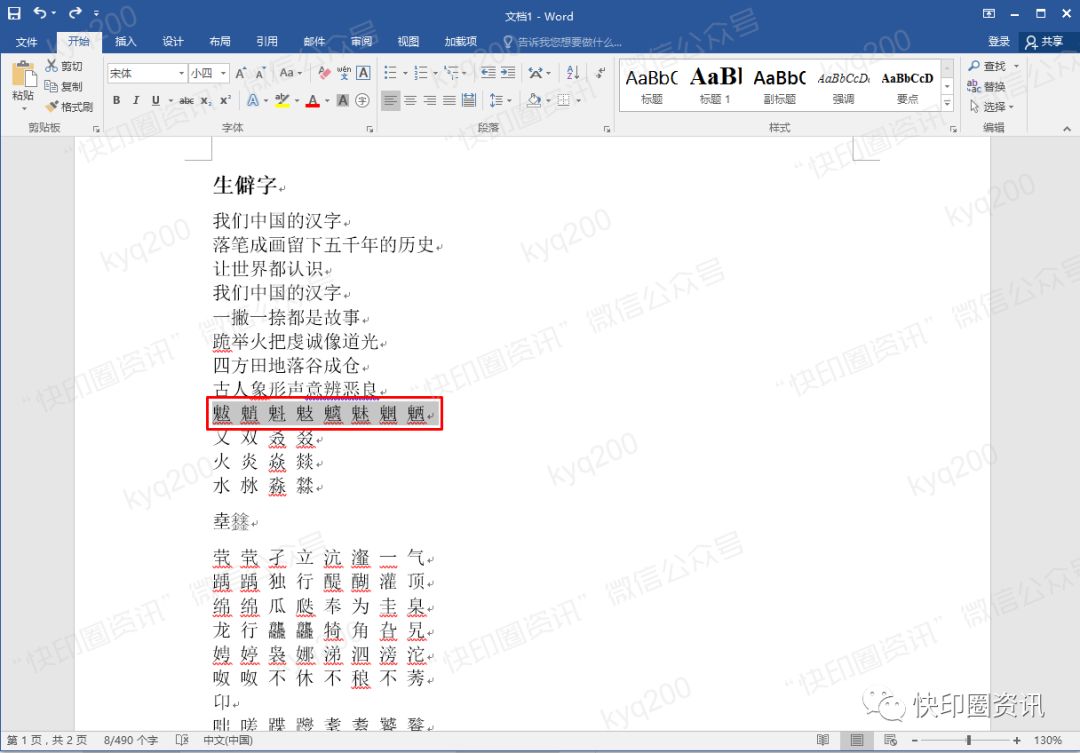
Task: Toggle strikethrough (abc) formatting
Action: pos(186,101)
